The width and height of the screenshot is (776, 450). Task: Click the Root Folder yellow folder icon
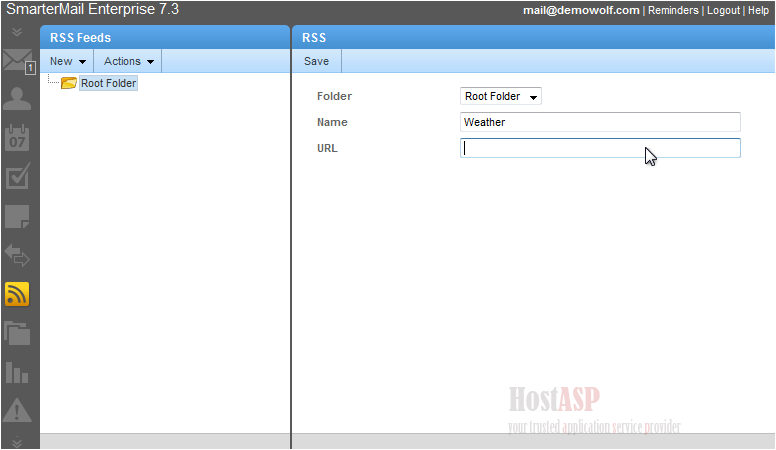[69, 83]
